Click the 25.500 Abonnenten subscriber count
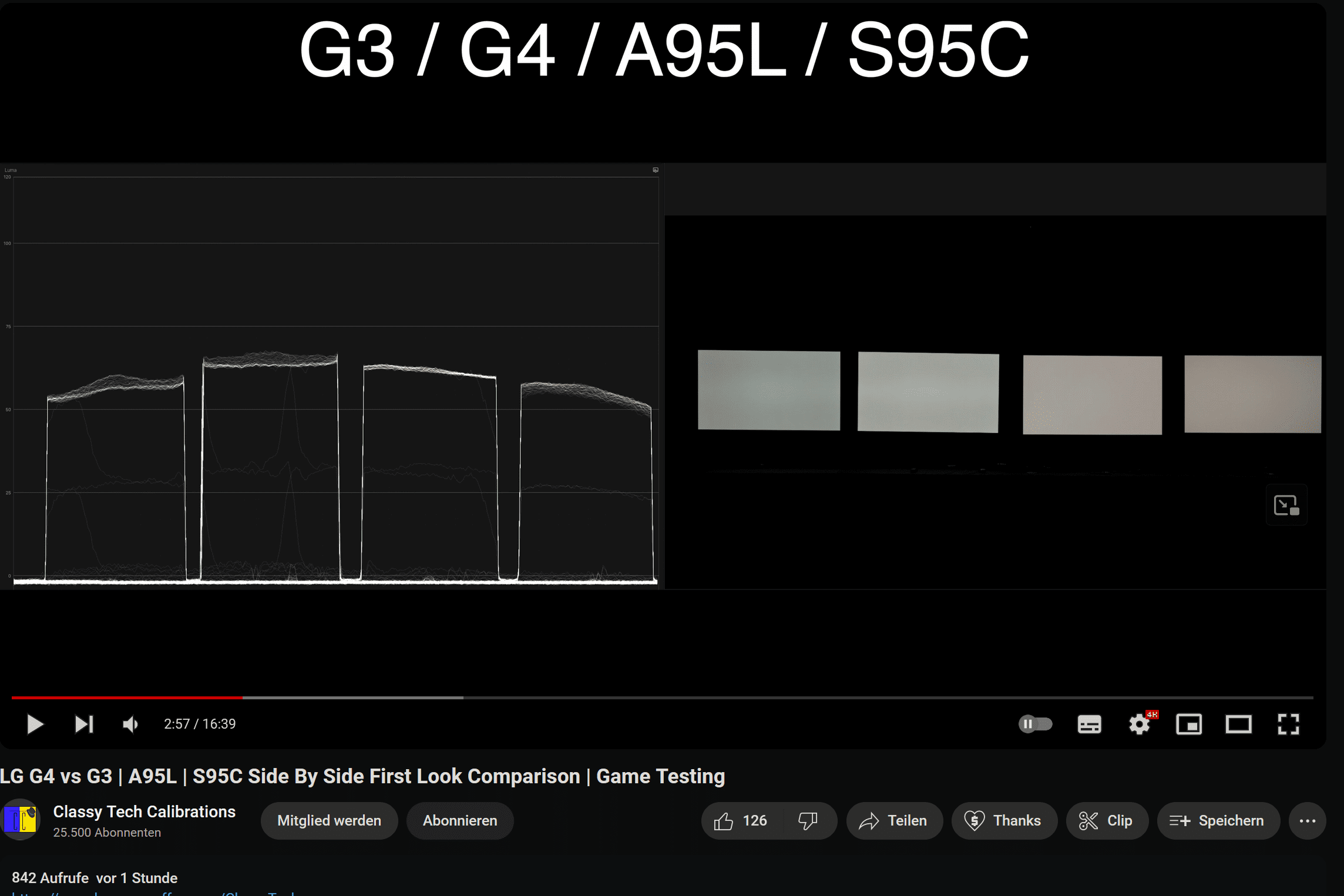This screenshot has height=896, width=1344. point(107,833)
